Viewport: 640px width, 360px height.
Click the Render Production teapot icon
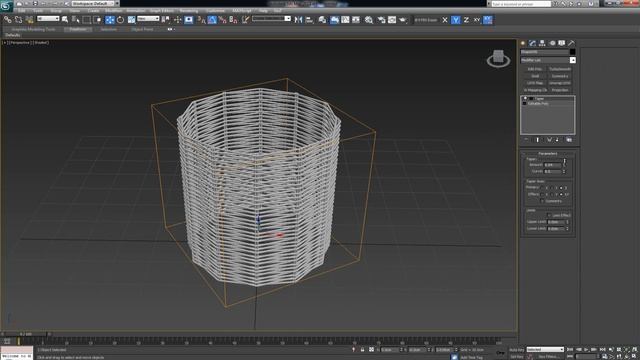403,20
